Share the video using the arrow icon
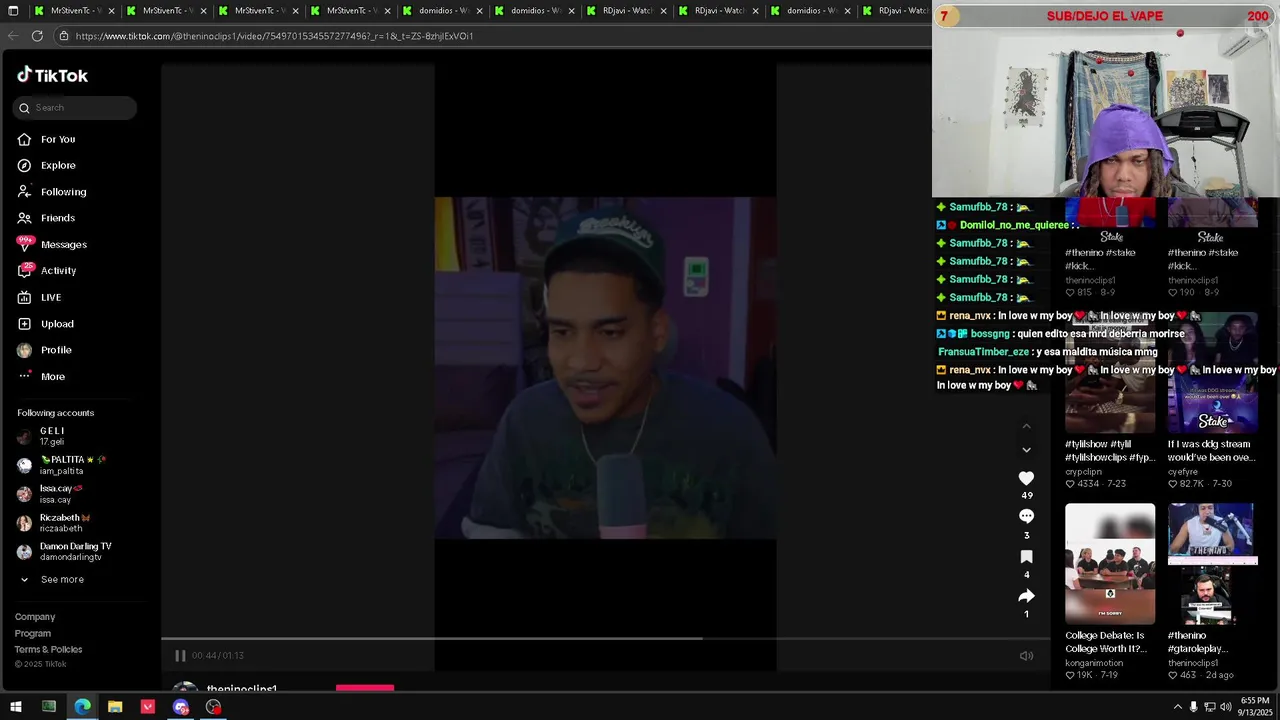This screenshot has height=720, width=1280. click(x=1026, y=596)
